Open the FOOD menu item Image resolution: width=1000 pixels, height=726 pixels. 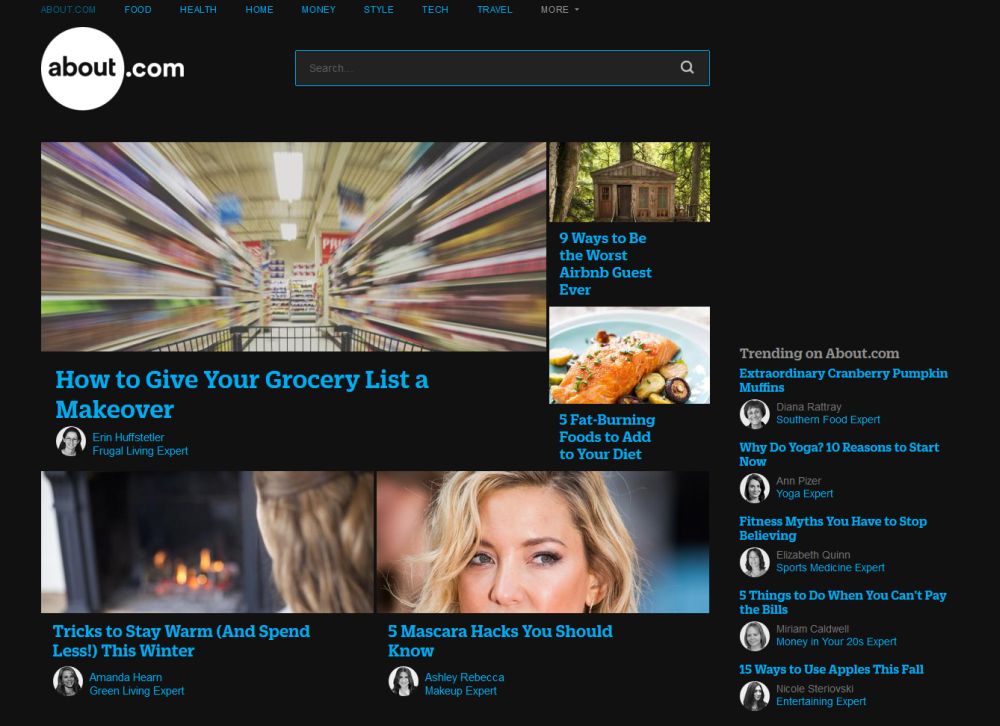click(x=138, y=9)
